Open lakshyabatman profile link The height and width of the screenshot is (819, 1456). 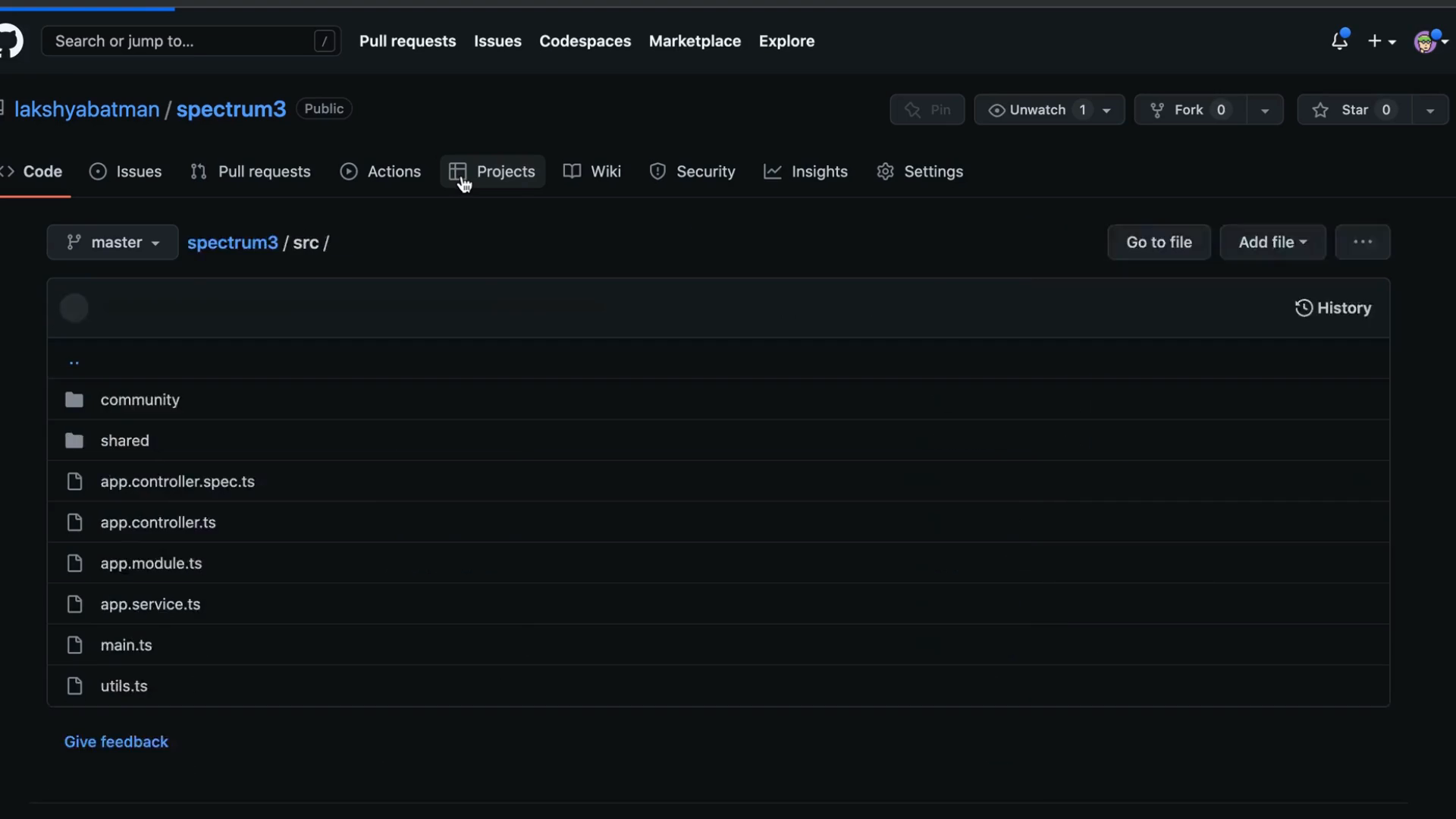87,109
